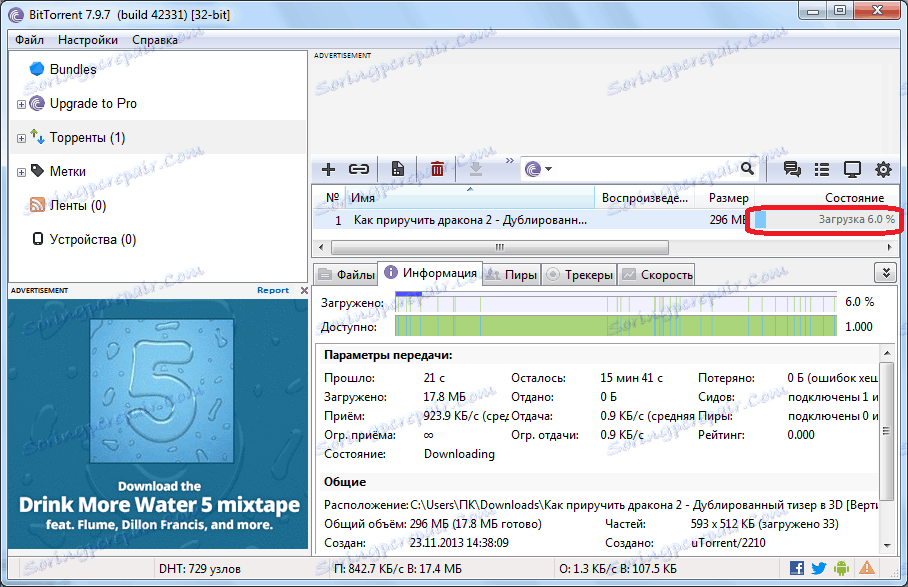Open the Справка menu

tap(155, 39)
